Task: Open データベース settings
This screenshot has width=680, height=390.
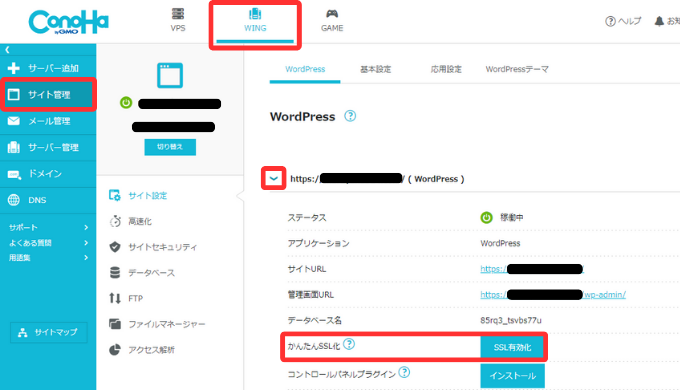Action: (x=151, y=272)
